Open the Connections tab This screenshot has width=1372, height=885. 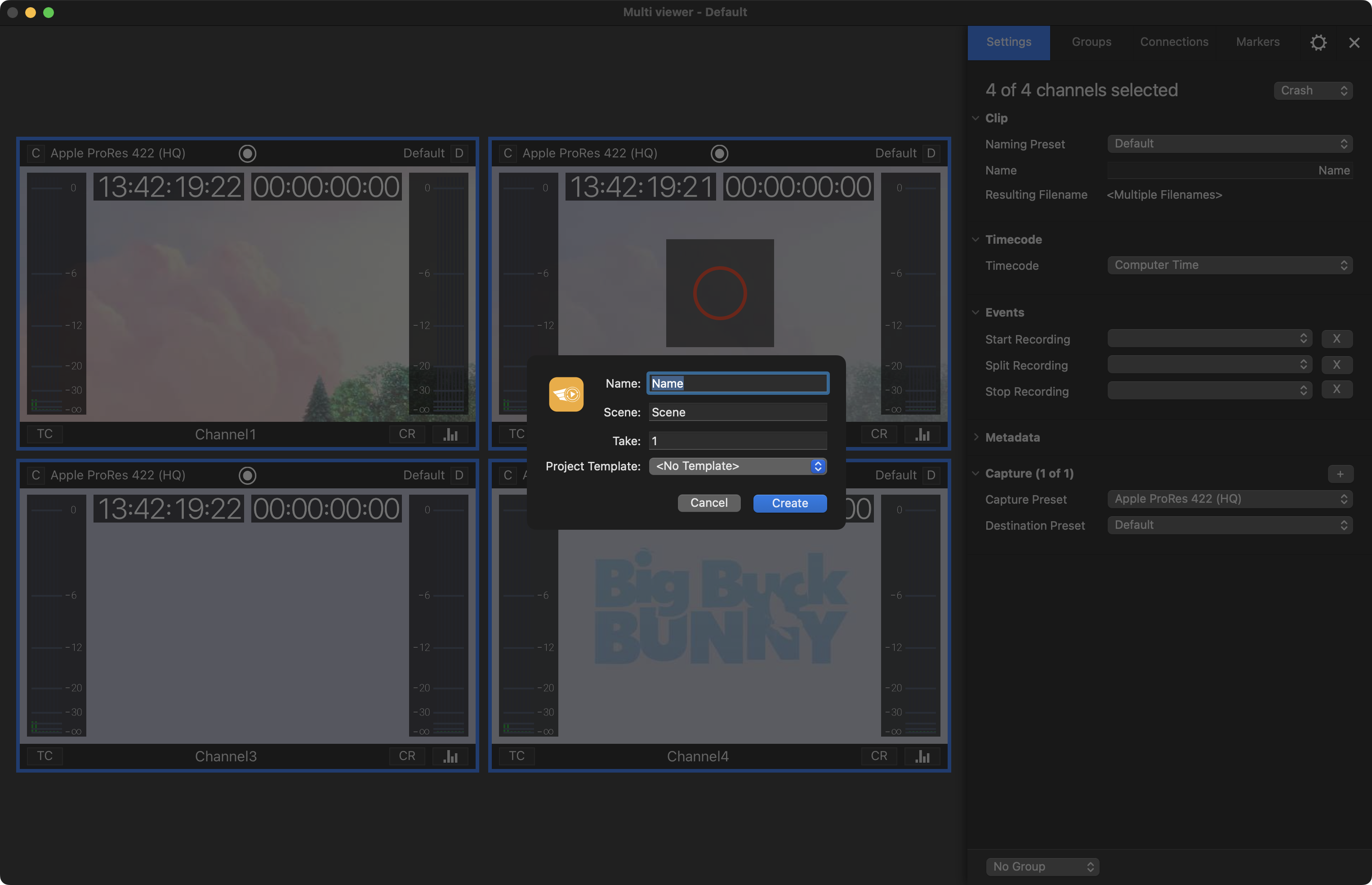point(1174,43)
